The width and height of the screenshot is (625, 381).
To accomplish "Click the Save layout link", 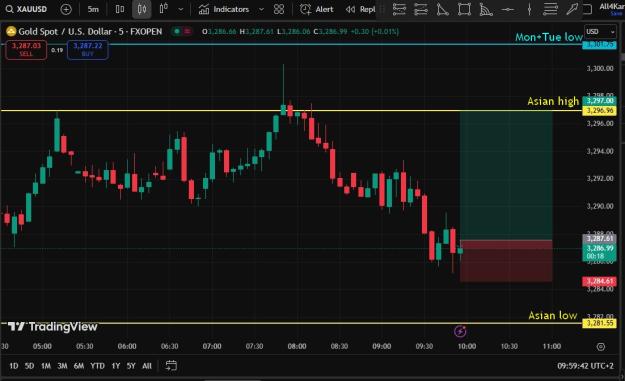I will (616, 14).
